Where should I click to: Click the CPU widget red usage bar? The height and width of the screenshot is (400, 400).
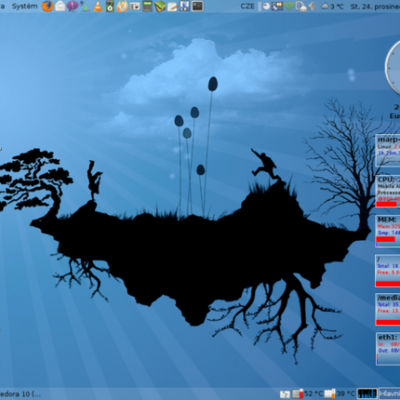[x=387, y=204]
